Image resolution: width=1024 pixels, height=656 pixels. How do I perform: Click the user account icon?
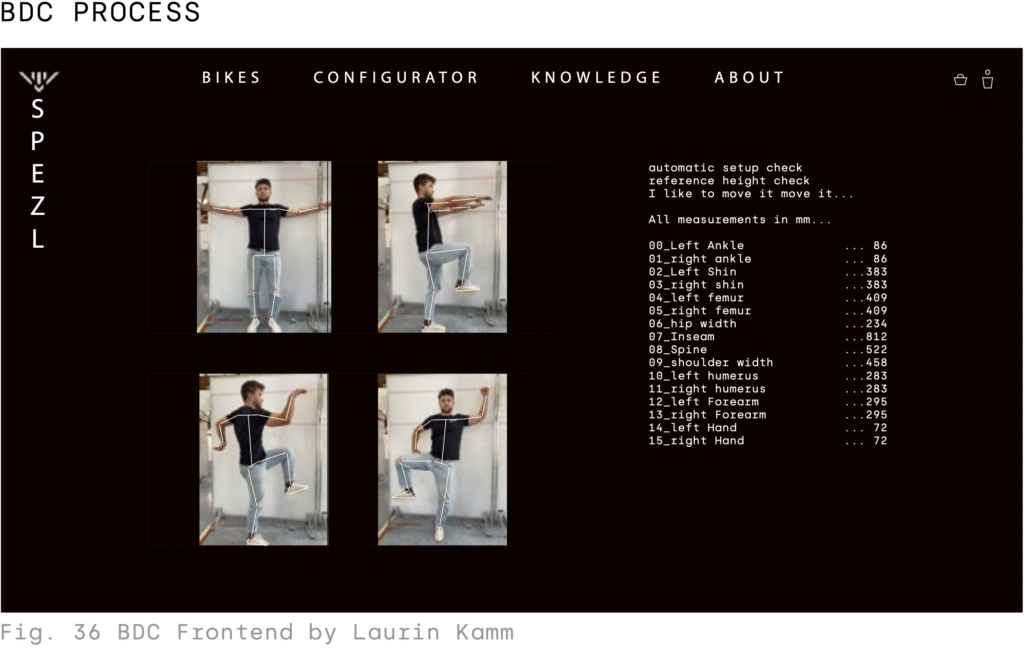(987, 78)
